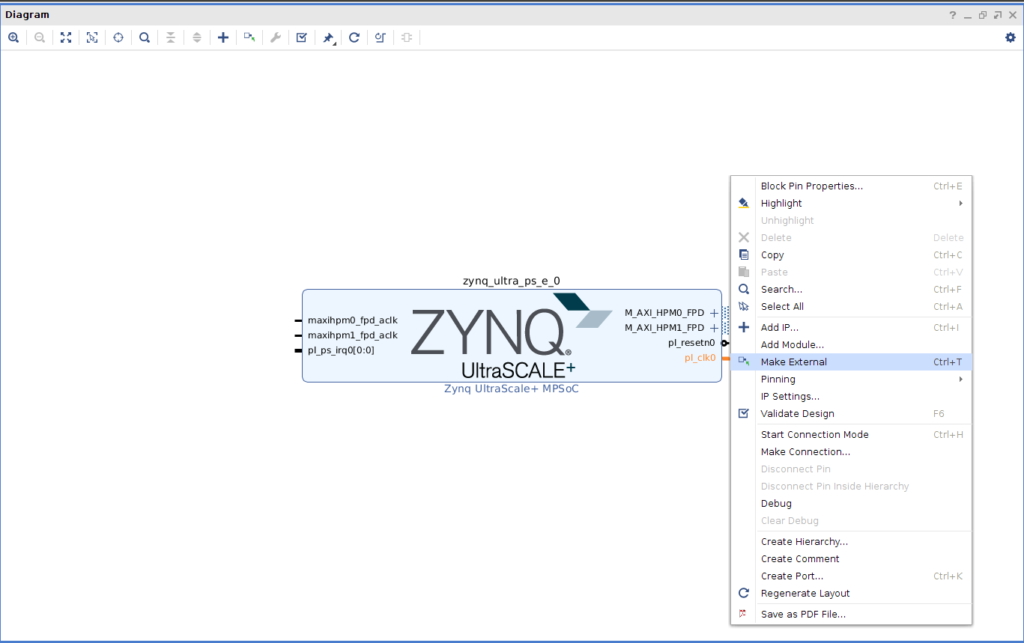Click the toolbar Regenerate Layout refresh icon
This screenshot has height=643, width=1024.
pos(354,37)
